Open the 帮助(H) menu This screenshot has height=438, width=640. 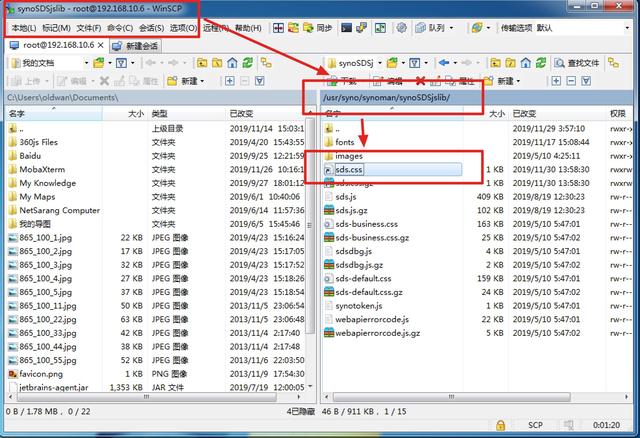248,28
